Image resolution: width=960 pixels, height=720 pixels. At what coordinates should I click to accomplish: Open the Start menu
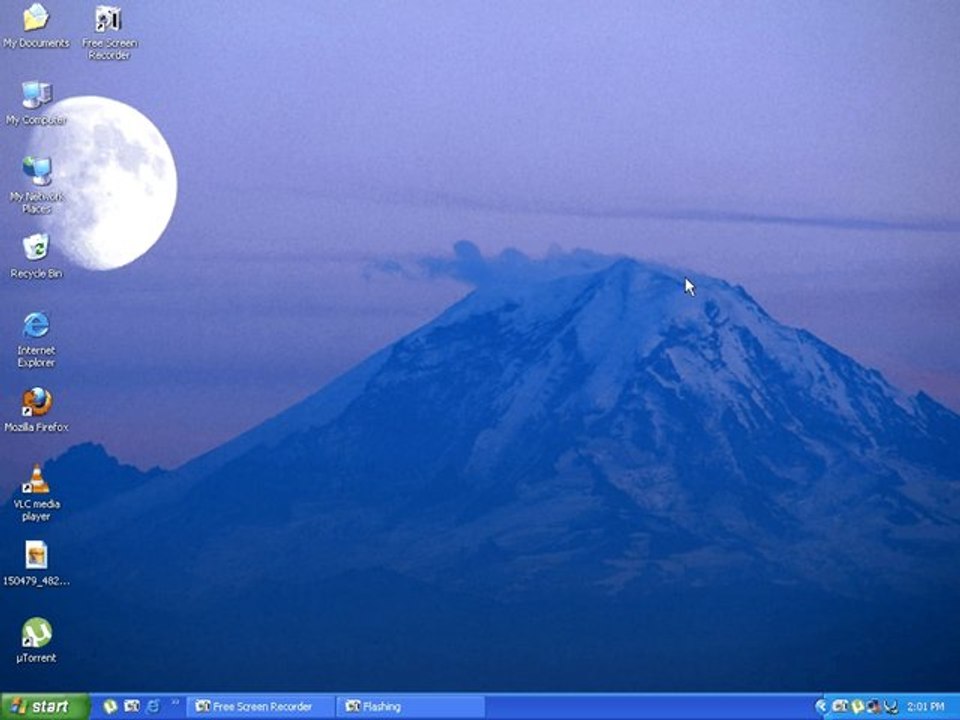tap(45, 707)
